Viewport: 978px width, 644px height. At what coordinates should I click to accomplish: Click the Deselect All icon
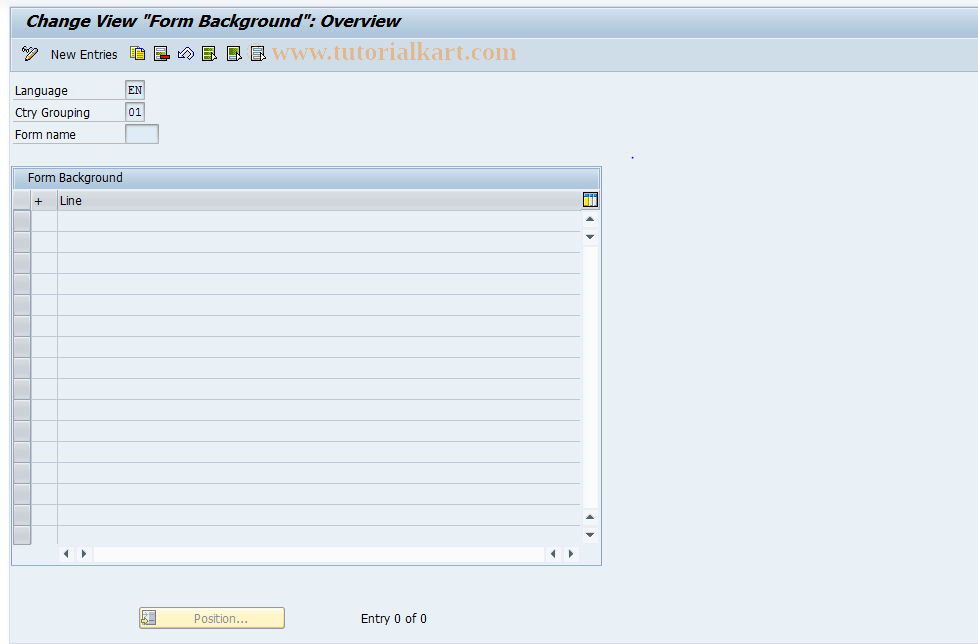pos(258,54)
